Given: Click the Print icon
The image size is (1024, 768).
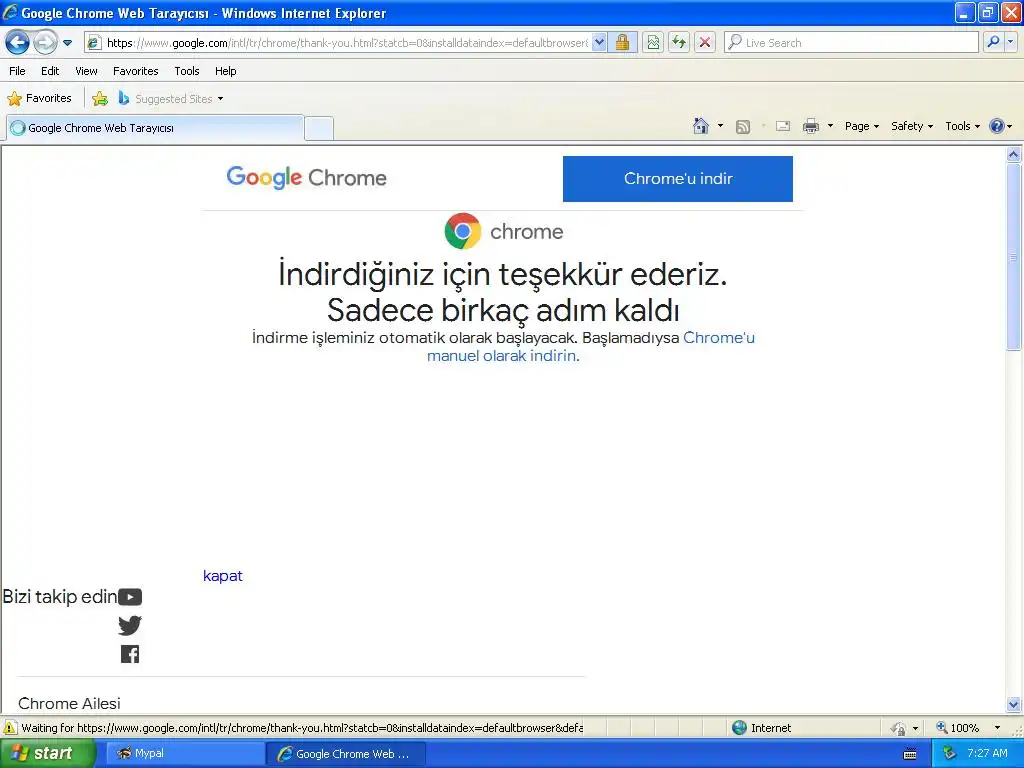Looking at the screenshot, I should pyautogui.click(x=810, y=126).
